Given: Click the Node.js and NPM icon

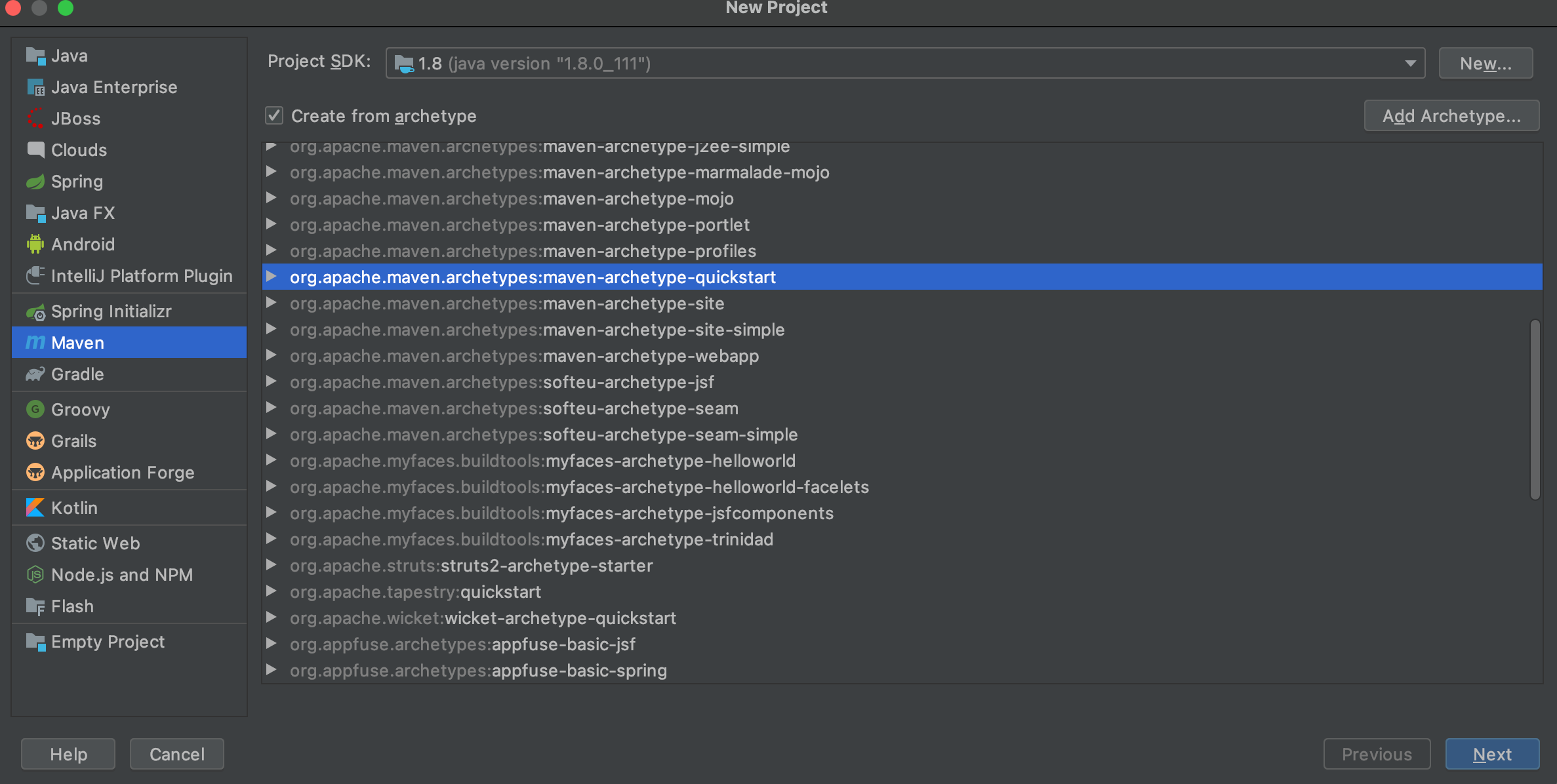Looking at the screenshot, I should tap(35, 575).
